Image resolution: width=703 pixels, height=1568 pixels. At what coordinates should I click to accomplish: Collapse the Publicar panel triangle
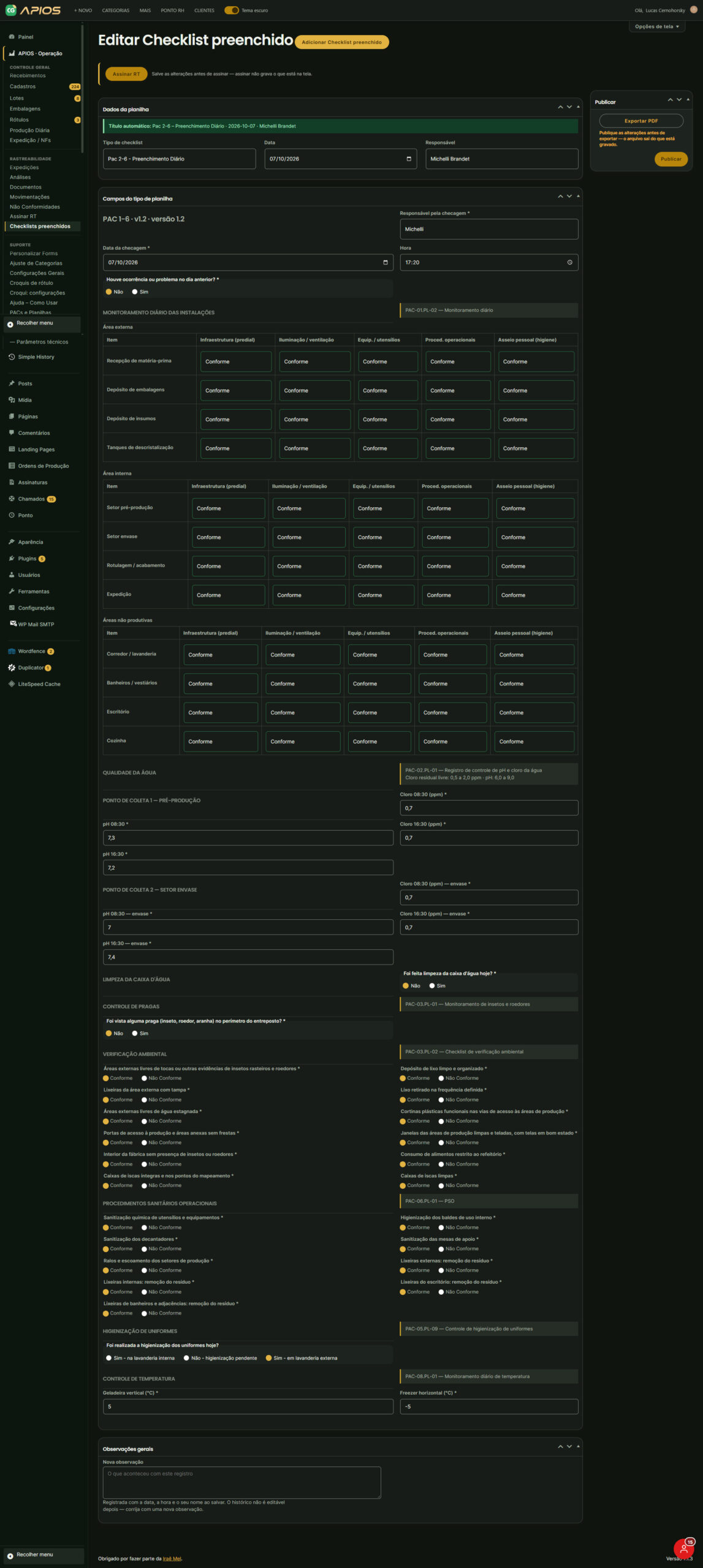click(688, 99)
